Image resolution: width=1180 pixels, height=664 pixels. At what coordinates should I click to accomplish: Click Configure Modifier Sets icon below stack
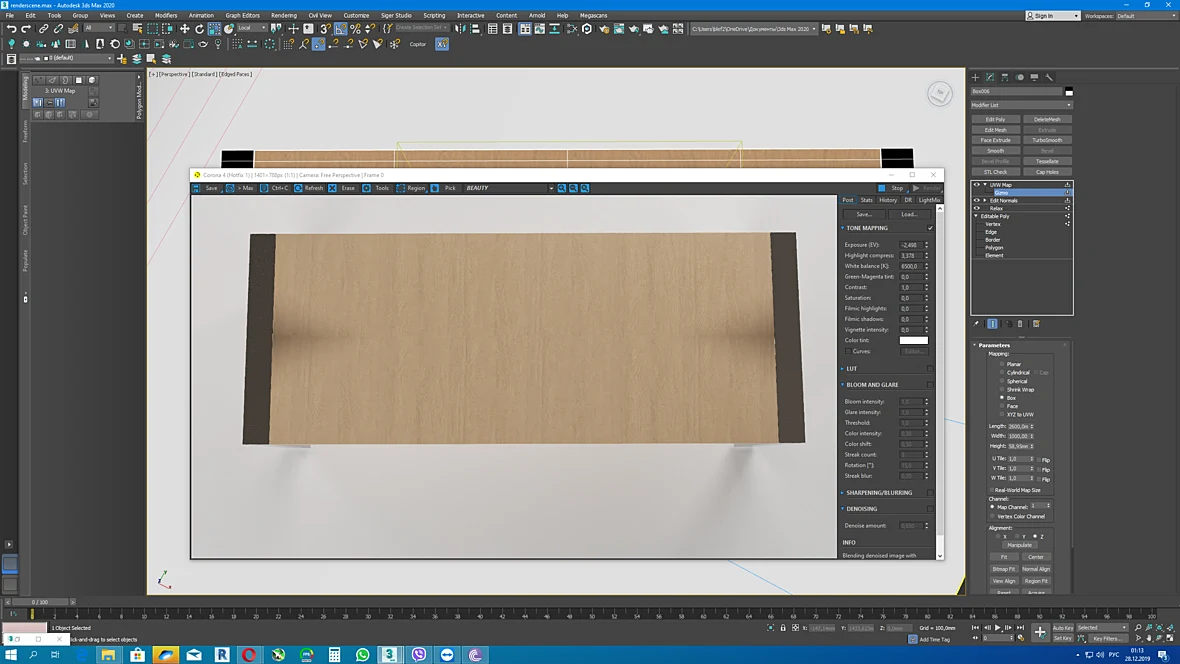[1036, 324]
